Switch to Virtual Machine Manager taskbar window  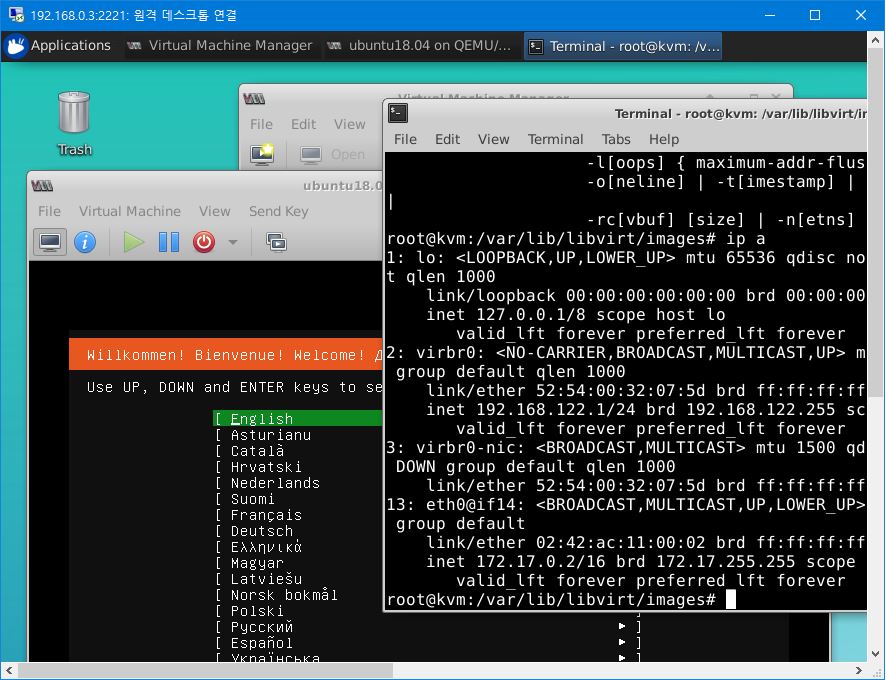tap(220, 46)
